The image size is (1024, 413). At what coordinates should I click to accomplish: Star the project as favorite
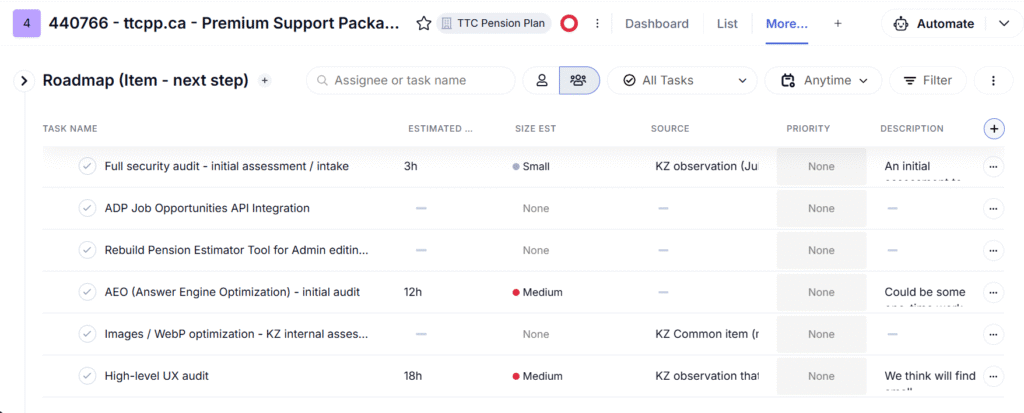pos(424,24)
